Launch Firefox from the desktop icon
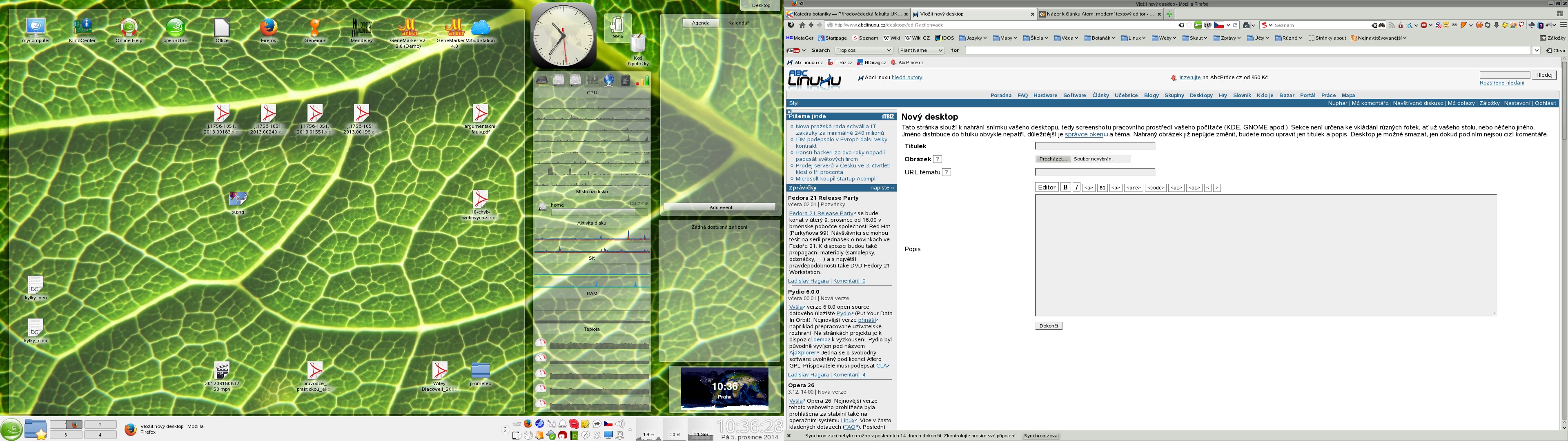 [x=268, y=31]
